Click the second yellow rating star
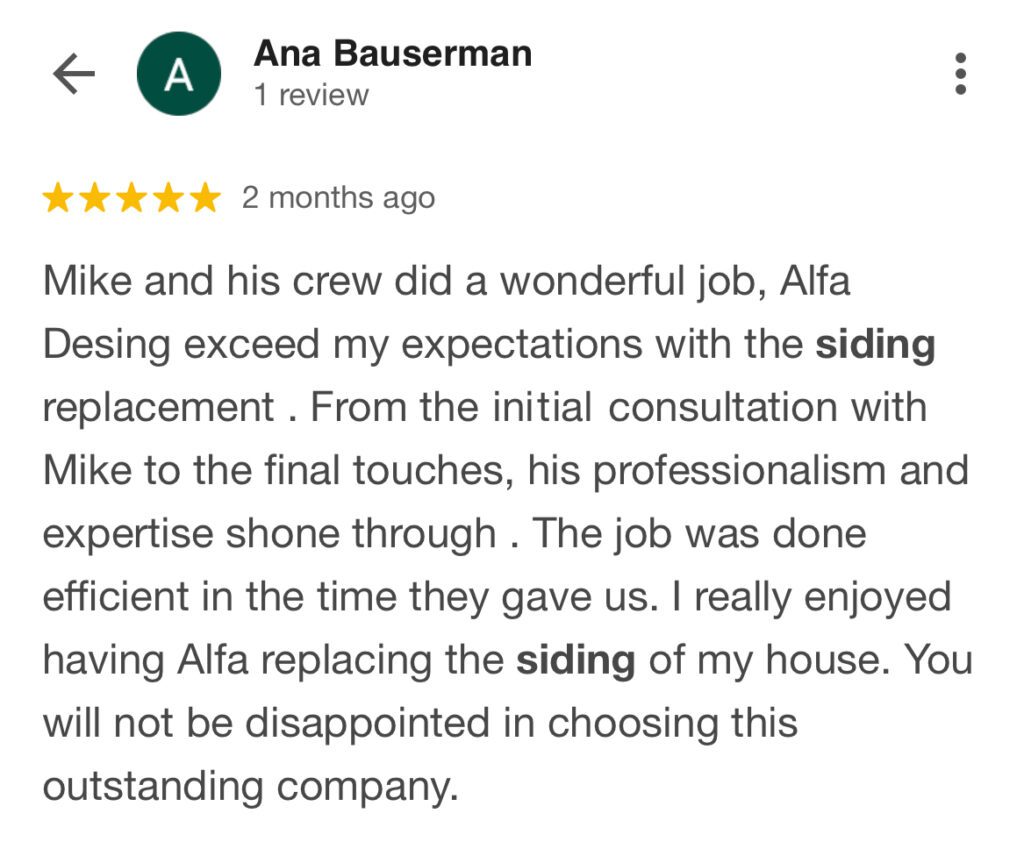The image size is (1024, 842). (x=95, y=199)
